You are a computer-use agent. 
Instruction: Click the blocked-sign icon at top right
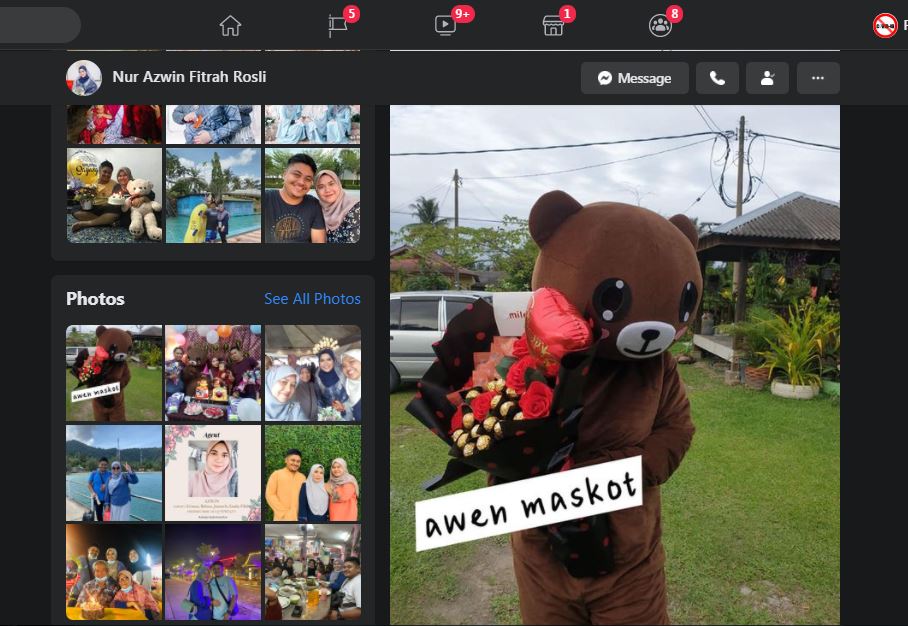coord(885,25)
